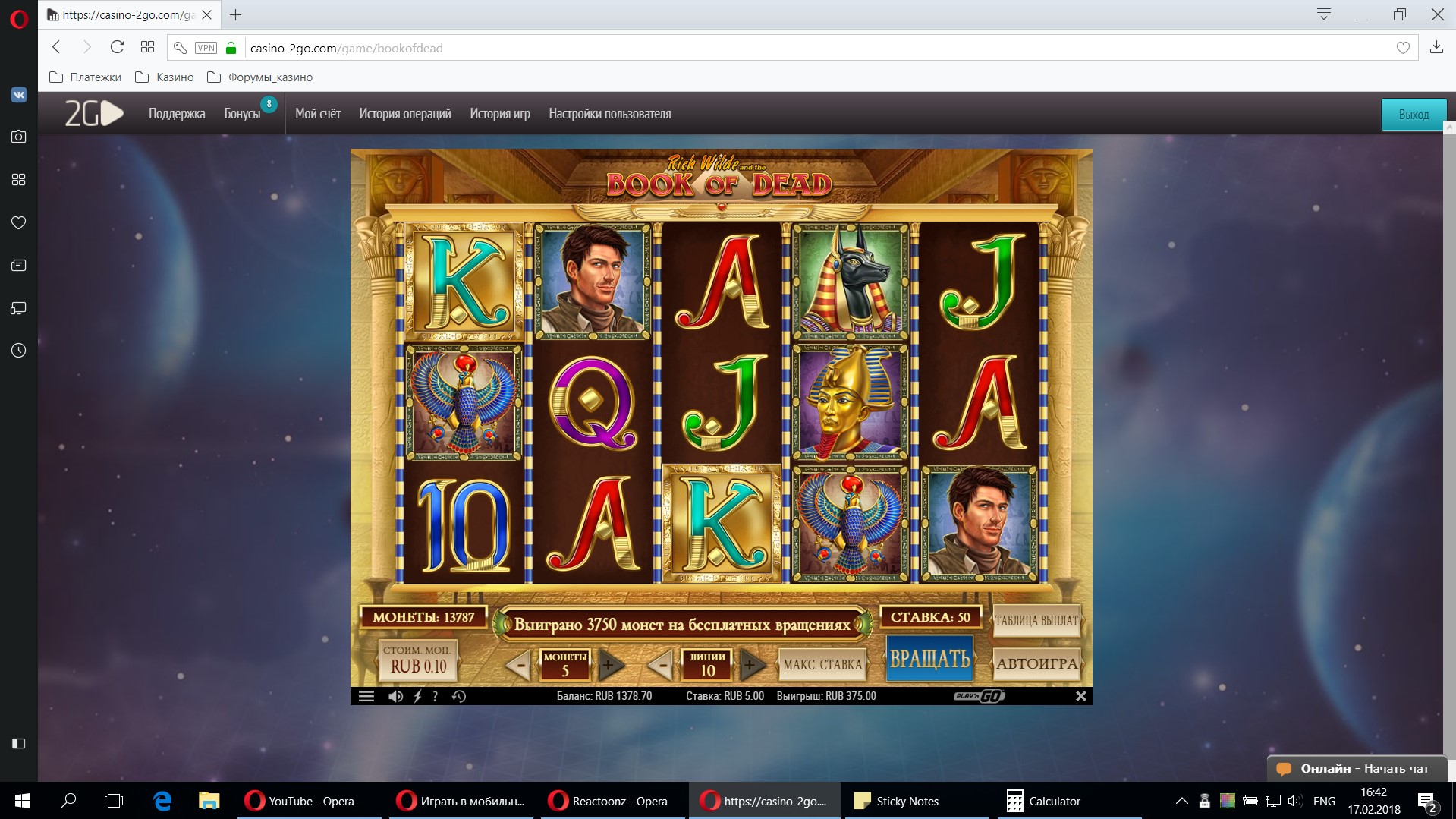Open the game menu hamburger icon

366,696
